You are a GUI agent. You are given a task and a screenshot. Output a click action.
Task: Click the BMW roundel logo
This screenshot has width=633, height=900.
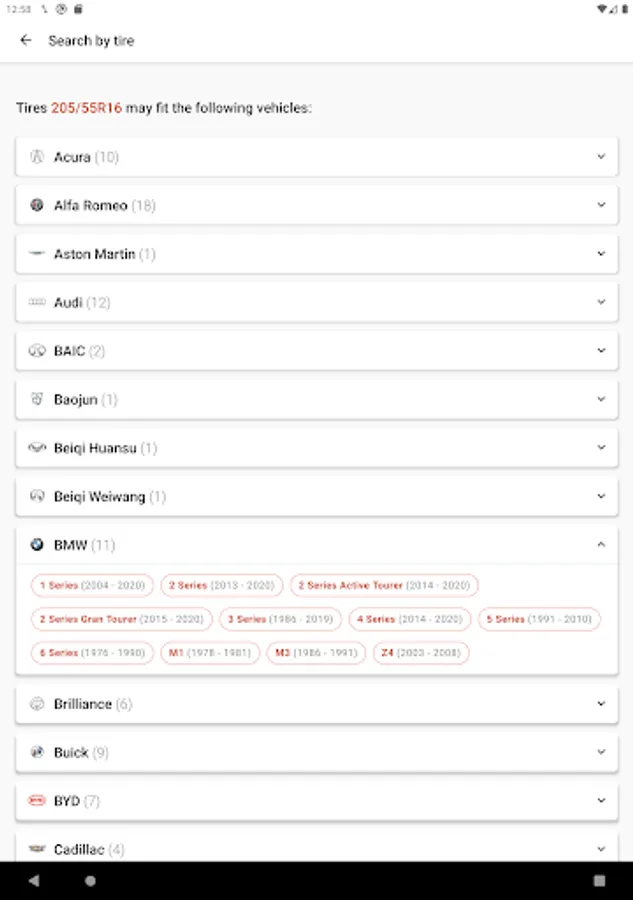click(x=37, y=545)
